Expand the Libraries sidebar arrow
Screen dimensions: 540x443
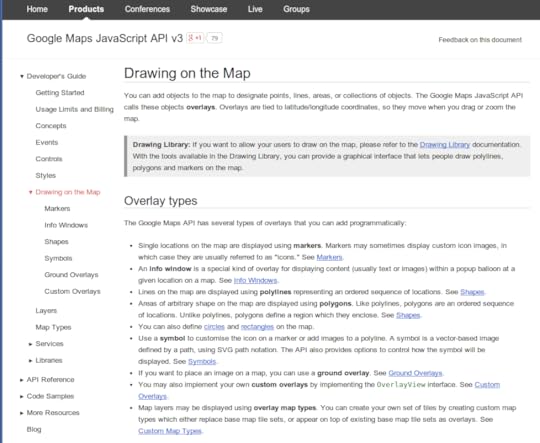(30, 360)
